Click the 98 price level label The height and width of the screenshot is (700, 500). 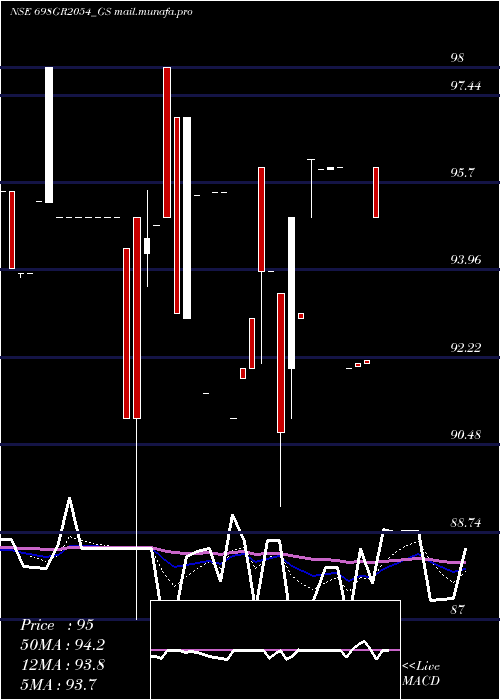coord(457,58)
